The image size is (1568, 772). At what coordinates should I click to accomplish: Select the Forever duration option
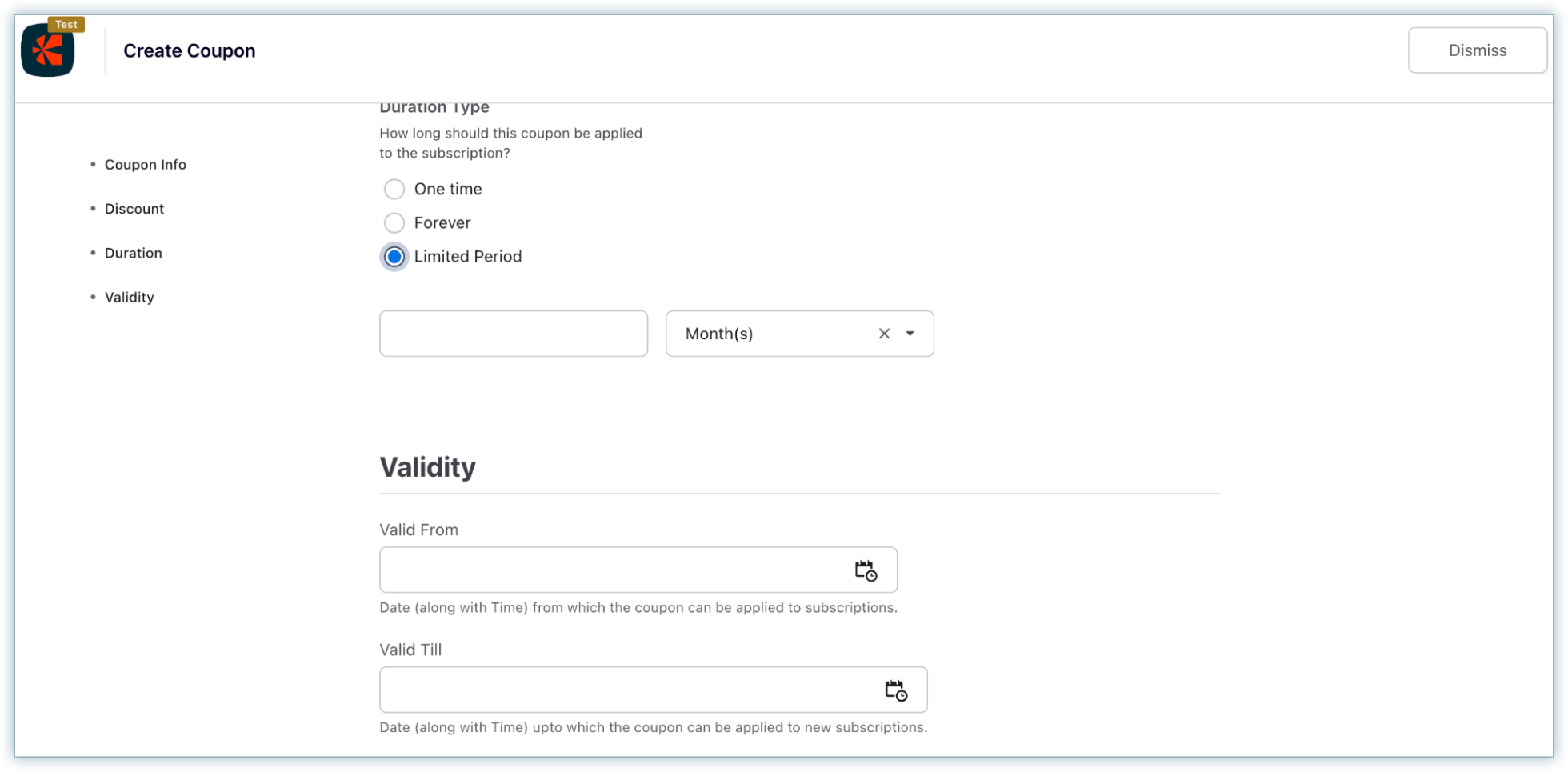394,222
